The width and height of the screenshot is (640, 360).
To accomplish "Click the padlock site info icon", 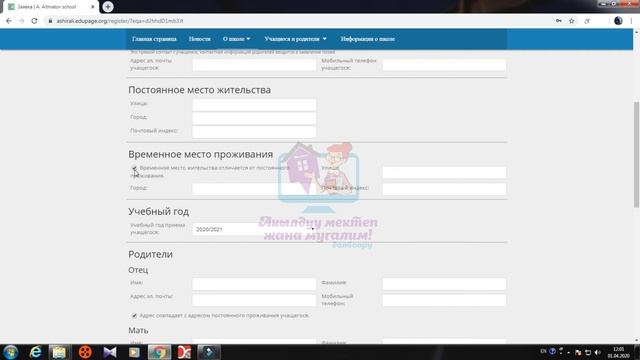I will (x=50, y=21).
